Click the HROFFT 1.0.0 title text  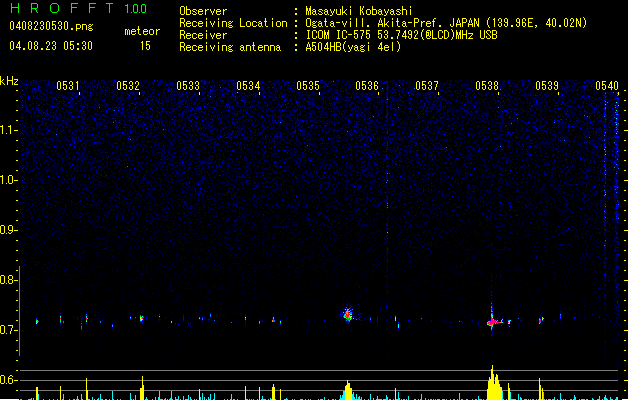[79, 8]
